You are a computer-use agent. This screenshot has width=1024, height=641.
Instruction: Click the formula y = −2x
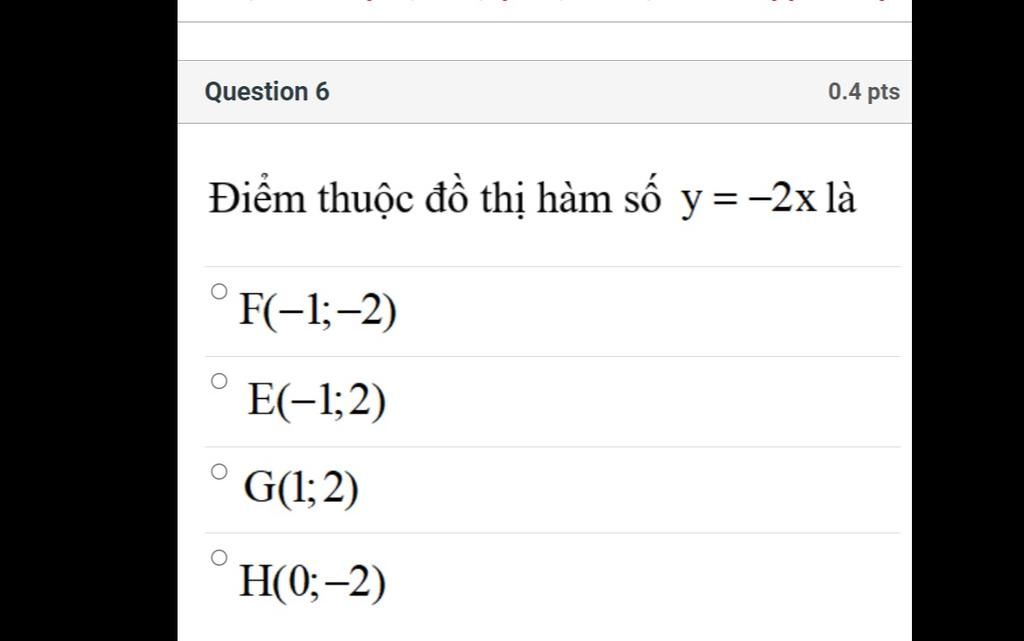click(748, 199)
